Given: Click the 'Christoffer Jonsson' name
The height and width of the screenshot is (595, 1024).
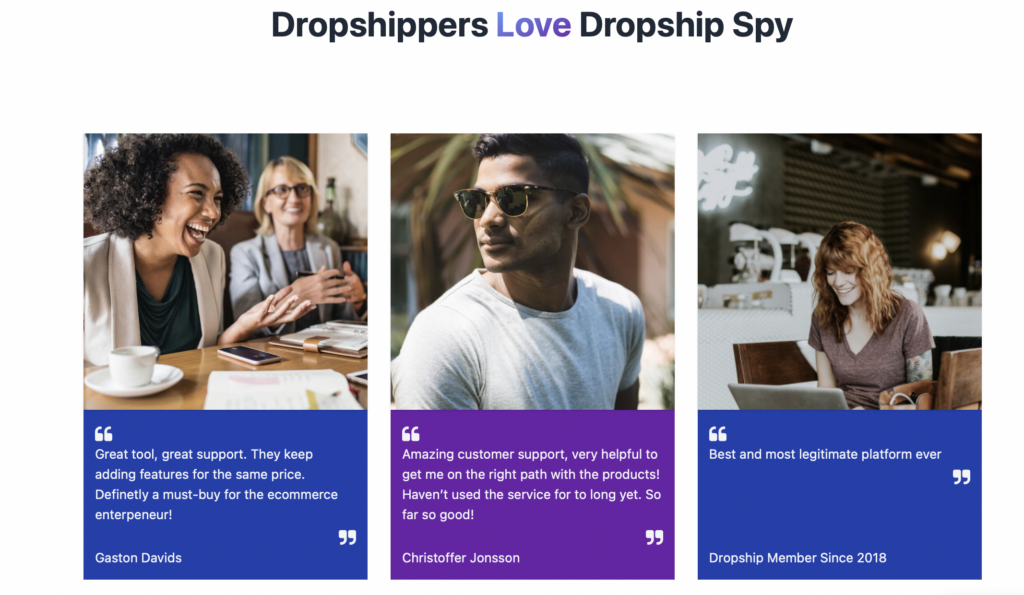Looking at the screenshot, I should pos(461,558).
